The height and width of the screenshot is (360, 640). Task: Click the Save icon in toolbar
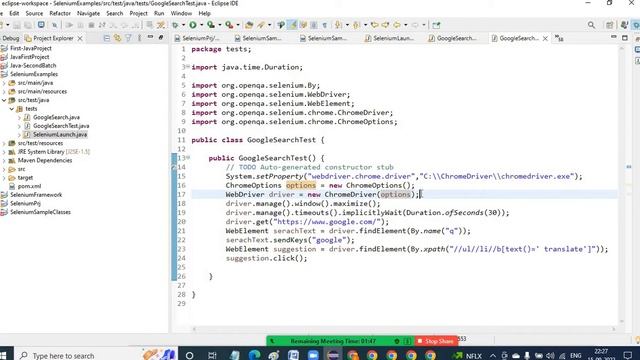[x=17, y=25]
